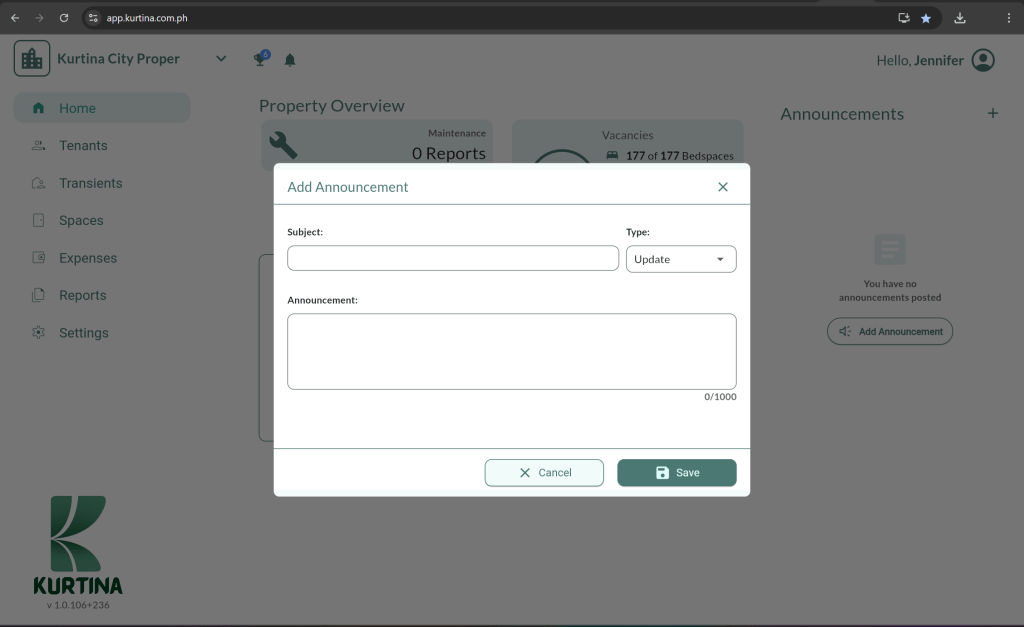Image resolution: width=1024 pixels, height=627 pixels.
Task: Go to Tenants in the sidebar
Action: point(82,146)
